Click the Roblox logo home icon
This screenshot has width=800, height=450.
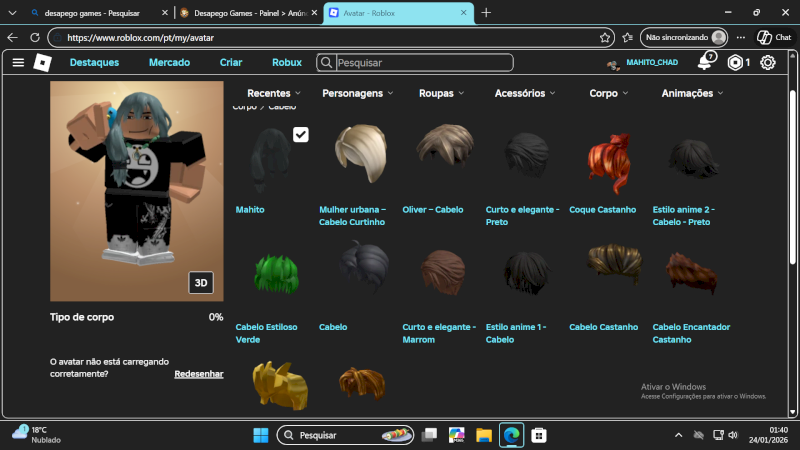(42, 62)
